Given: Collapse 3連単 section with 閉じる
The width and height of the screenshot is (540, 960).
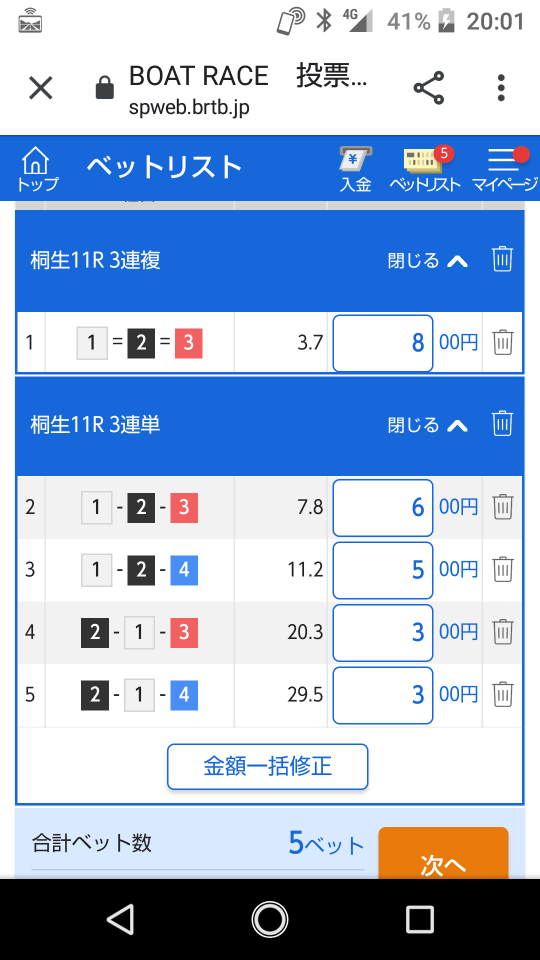Looking at the screenshot, I should (x=428, y=425).
